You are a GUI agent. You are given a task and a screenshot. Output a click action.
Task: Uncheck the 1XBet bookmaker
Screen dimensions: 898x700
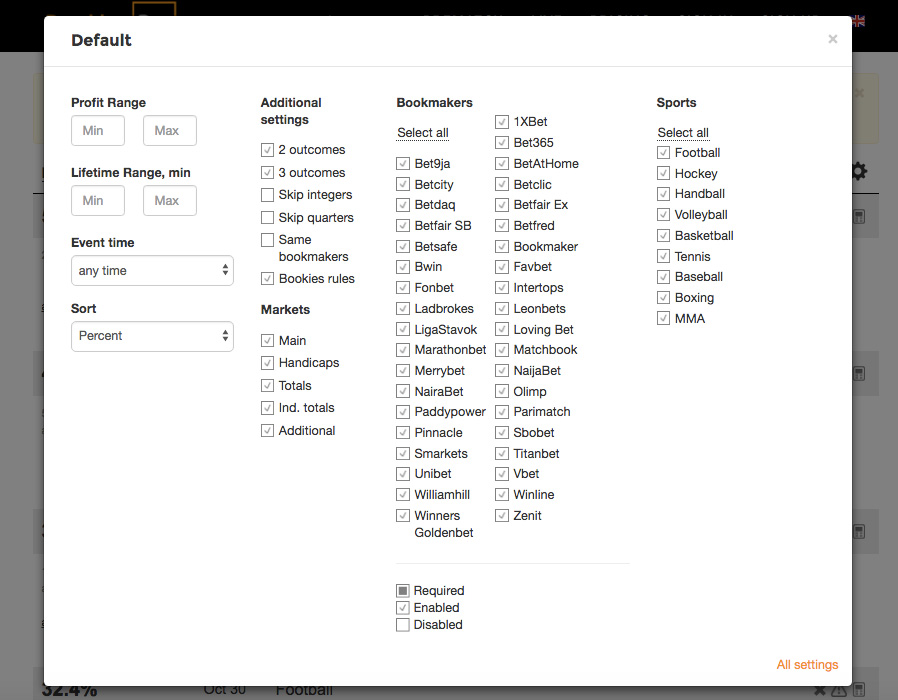502,122
